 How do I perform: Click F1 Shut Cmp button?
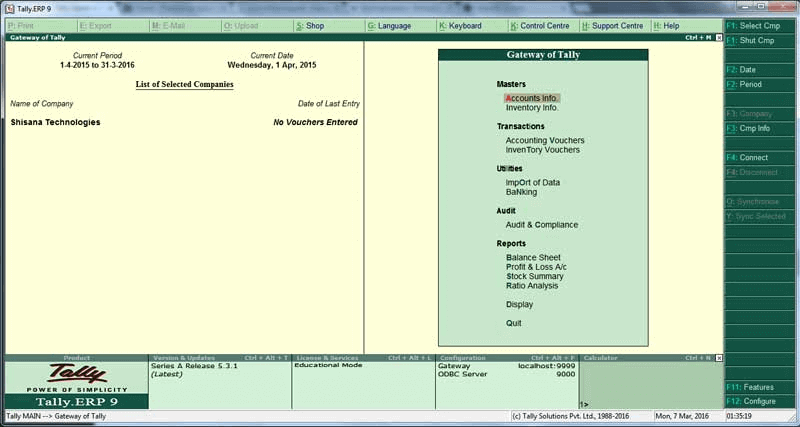point(759,40)
